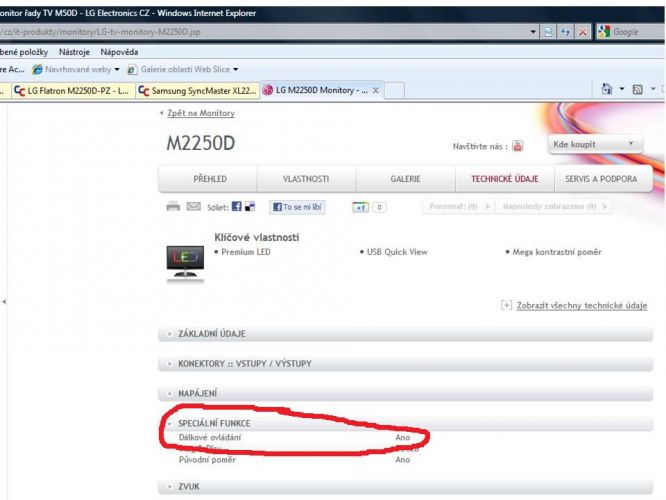Select the TECHNICKÉ ÚDAJE tab

[505, 179]
